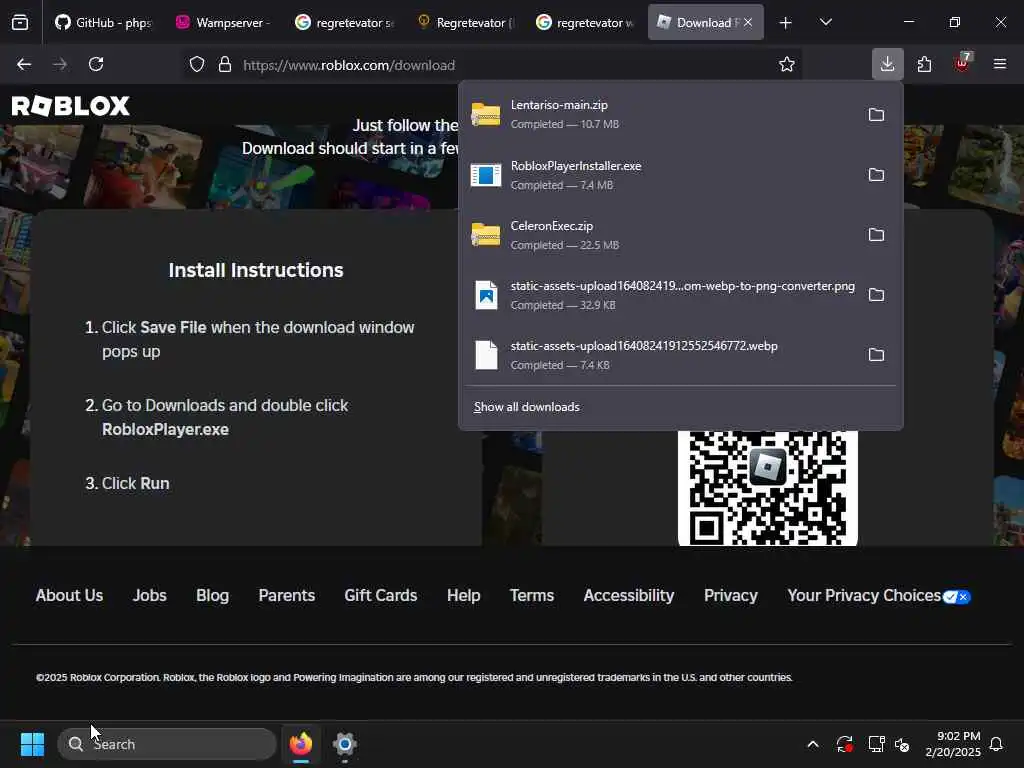The image size is (1024, 768).
Task: Open Firefox from the taskbar
Action: coord(300,744)
